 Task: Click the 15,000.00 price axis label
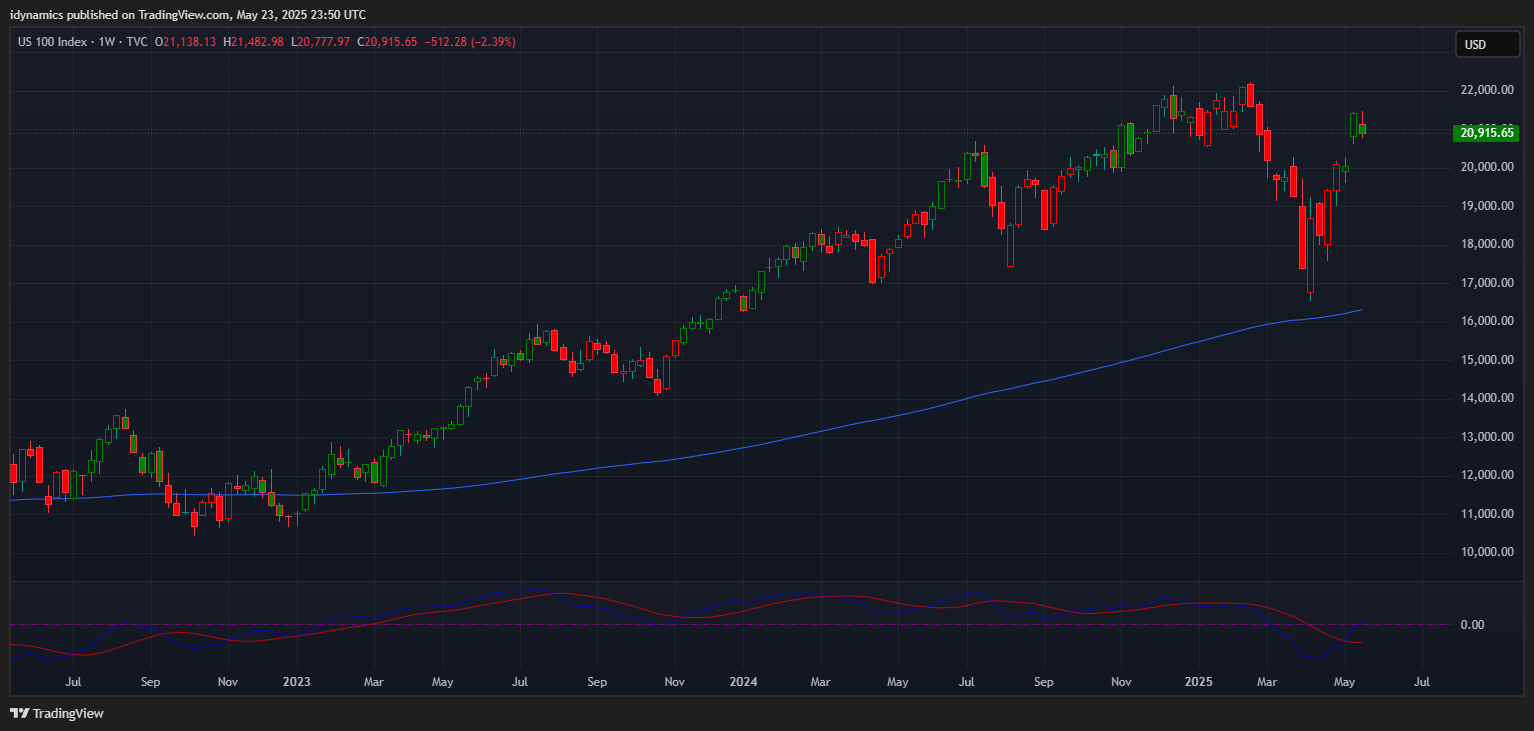point(1486,360)
